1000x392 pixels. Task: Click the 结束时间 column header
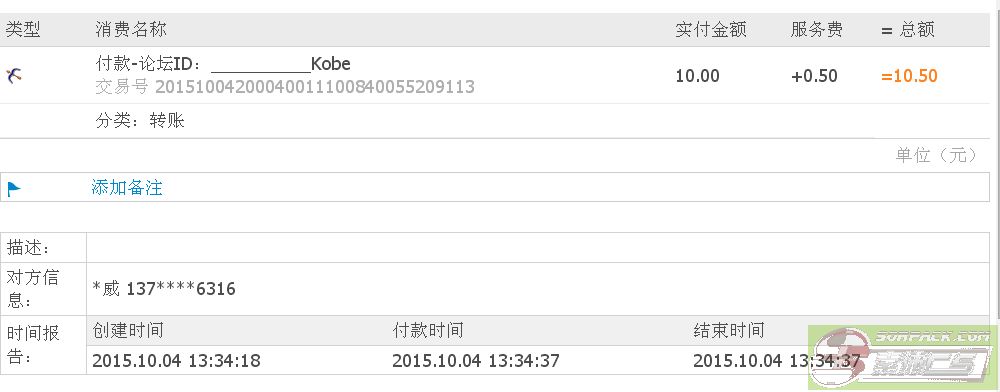728,330
